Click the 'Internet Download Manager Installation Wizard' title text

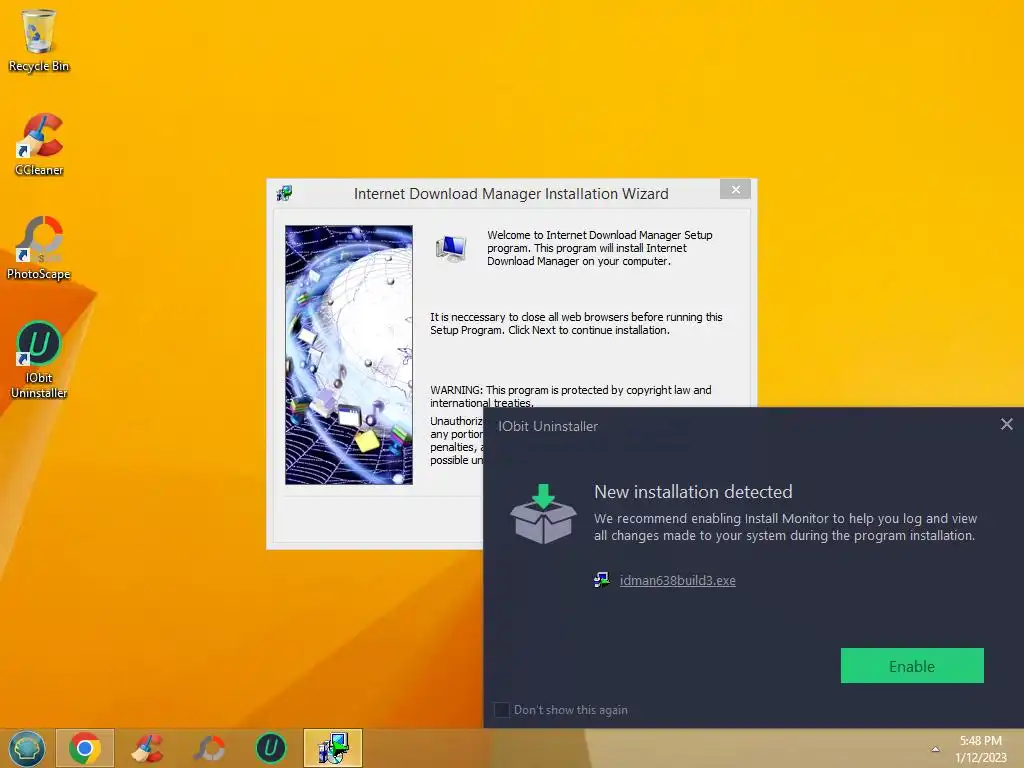pyautogui.click(x=511, y=194)
